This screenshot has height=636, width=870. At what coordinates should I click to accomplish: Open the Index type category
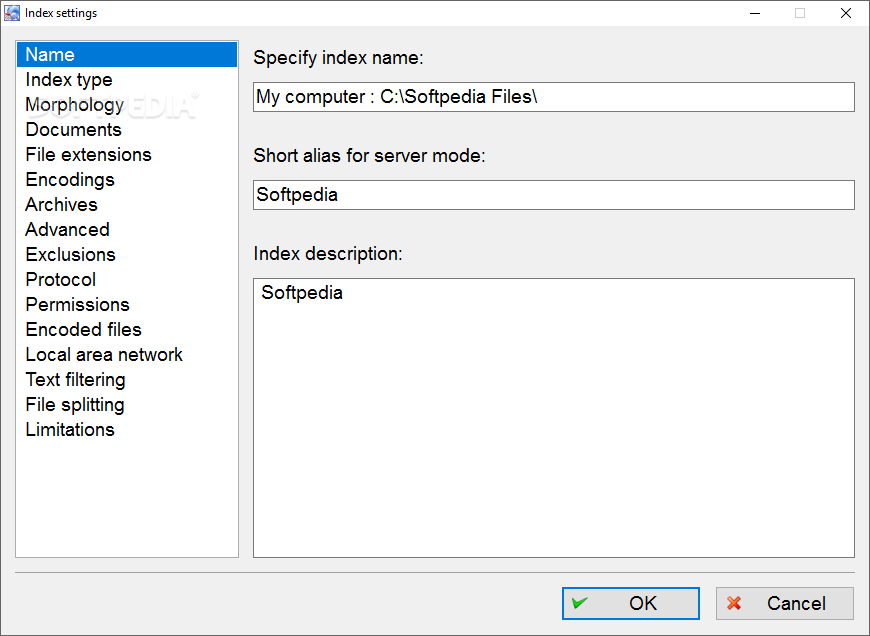click(127, 79)
